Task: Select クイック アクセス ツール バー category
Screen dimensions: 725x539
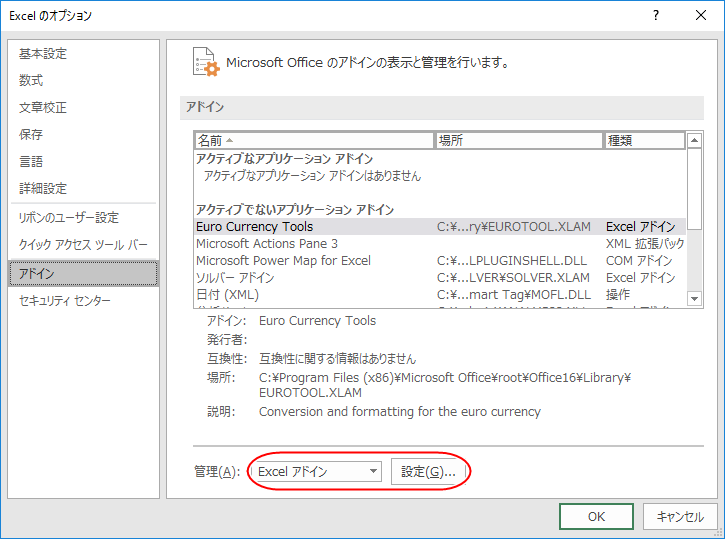Action: tap(83, 245)
